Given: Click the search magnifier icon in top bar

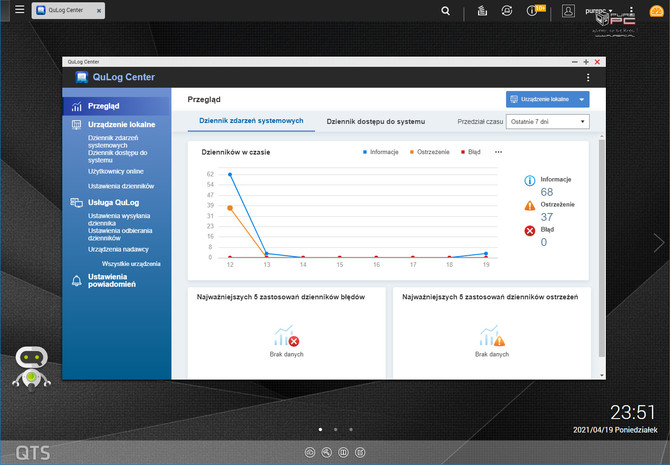Looking at the screenshot, I should pos(445,11).
